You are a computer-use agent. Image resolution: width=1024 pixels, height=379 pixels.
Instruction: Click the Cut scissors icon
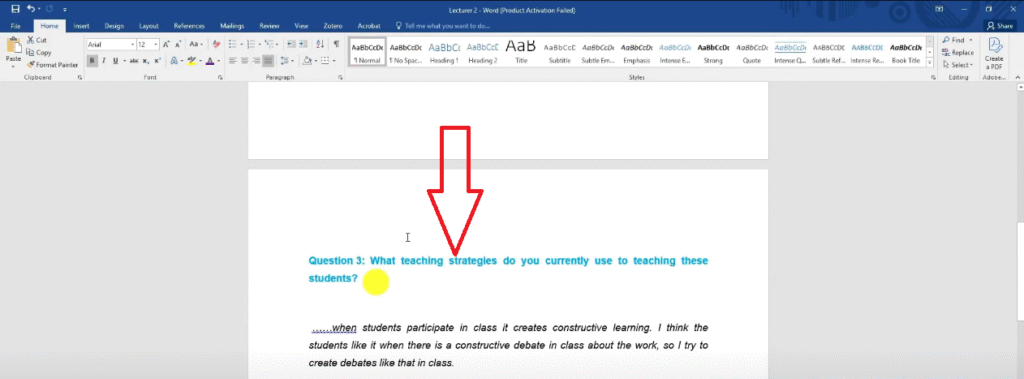pyautogui.click(x=31, y=41)
